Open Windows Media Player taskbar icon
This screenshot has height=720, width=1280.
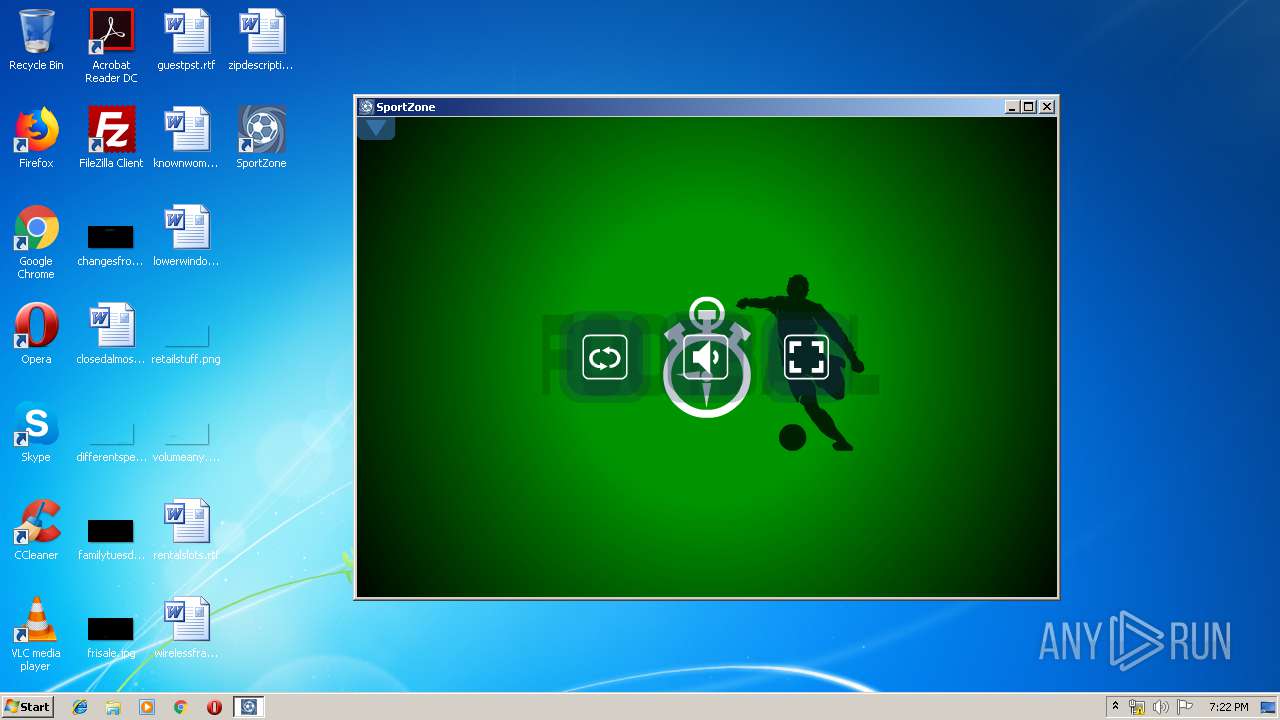click(147, 707)
